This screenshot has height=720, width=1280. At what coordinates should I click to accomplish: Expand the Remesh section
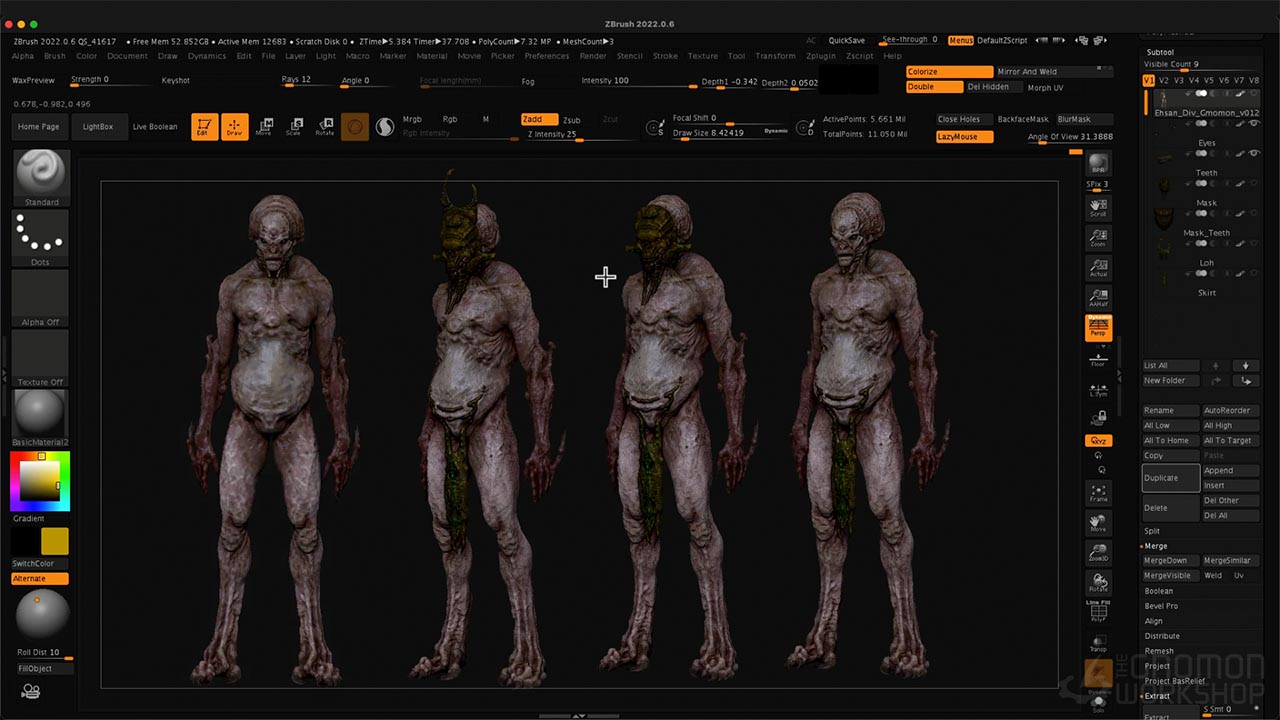1159,651
